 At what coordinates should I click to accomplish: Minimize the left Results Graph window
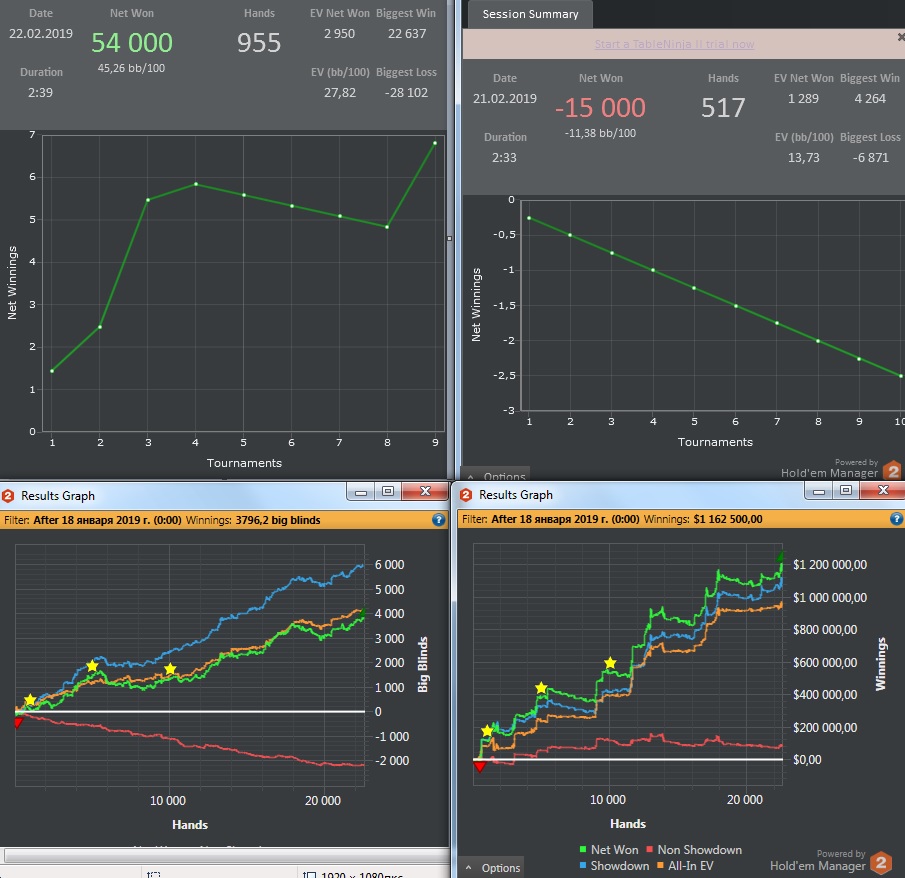click(x=361, y=492)
